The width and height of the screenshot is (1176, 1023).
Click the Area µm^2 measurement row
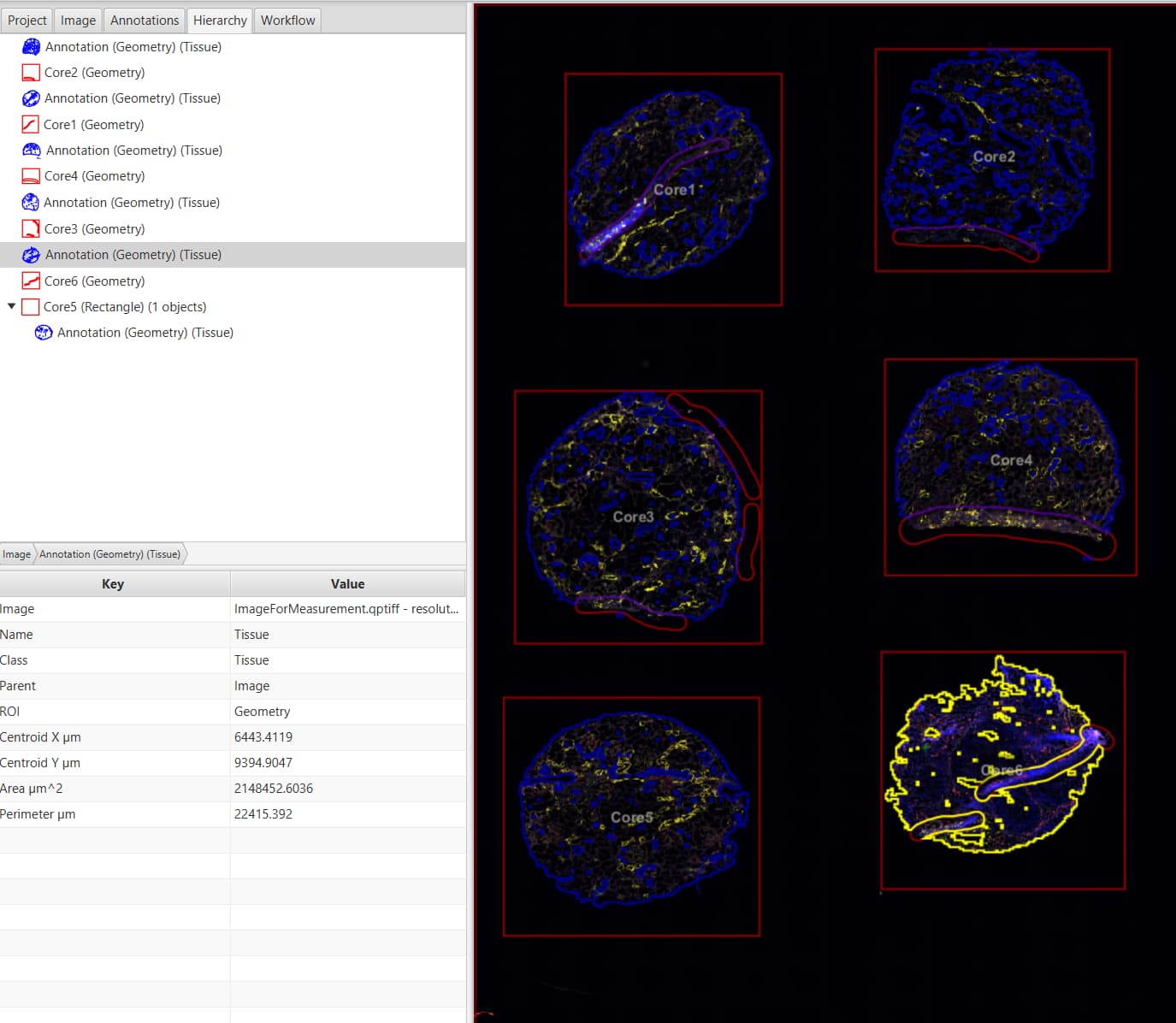click(115, 788)
